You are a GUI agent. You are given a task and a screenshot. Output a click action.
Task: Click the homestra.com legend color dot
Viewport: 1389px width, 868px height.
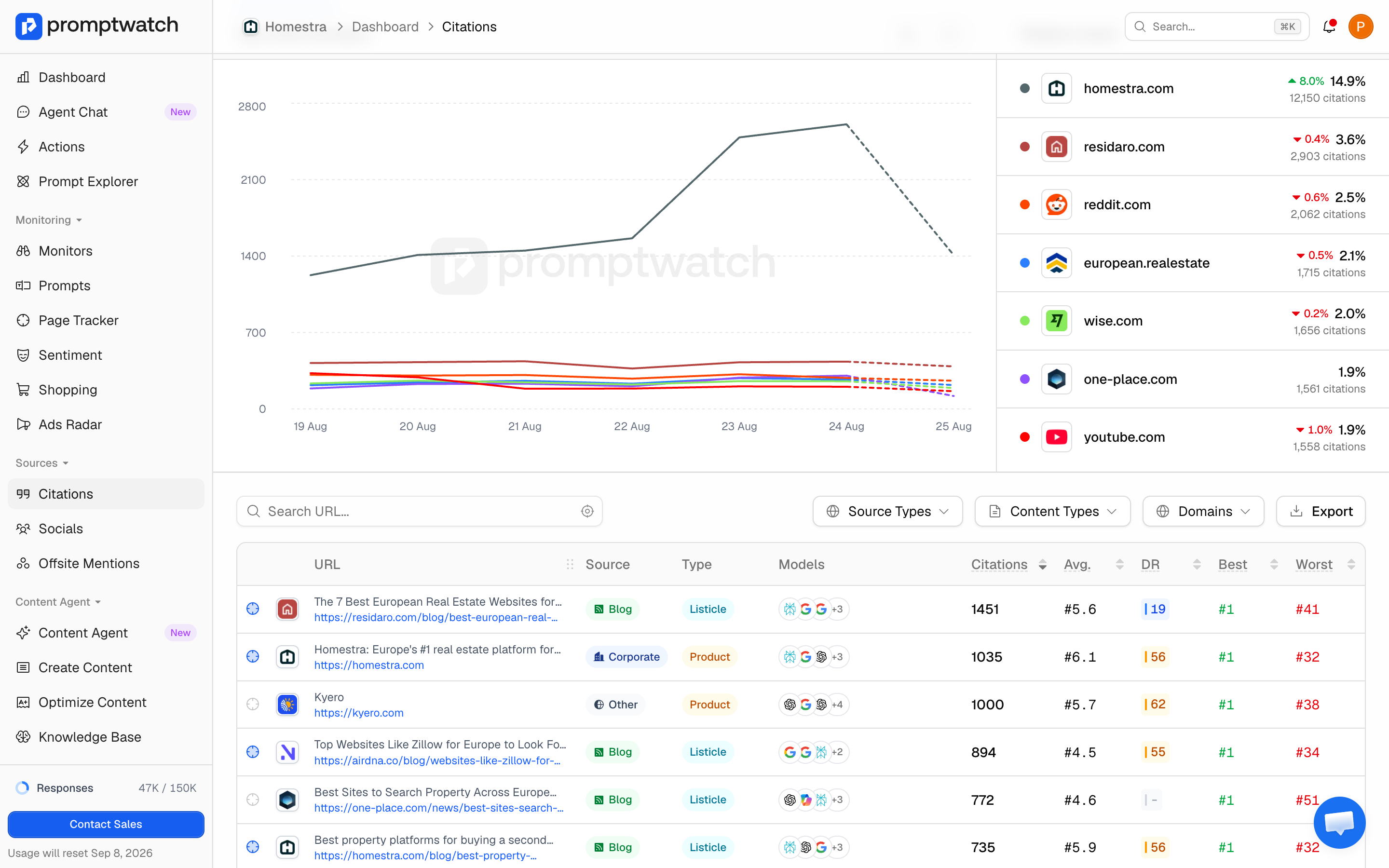click(x=1024, y=88)
